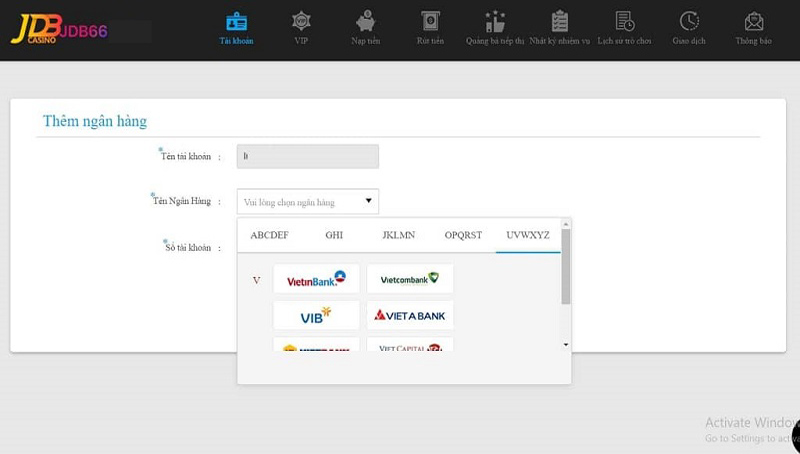The height and width of the screenshot is (454, 800).
Task: Open Quảng bá tiếp thị icon
Action: 494,21
